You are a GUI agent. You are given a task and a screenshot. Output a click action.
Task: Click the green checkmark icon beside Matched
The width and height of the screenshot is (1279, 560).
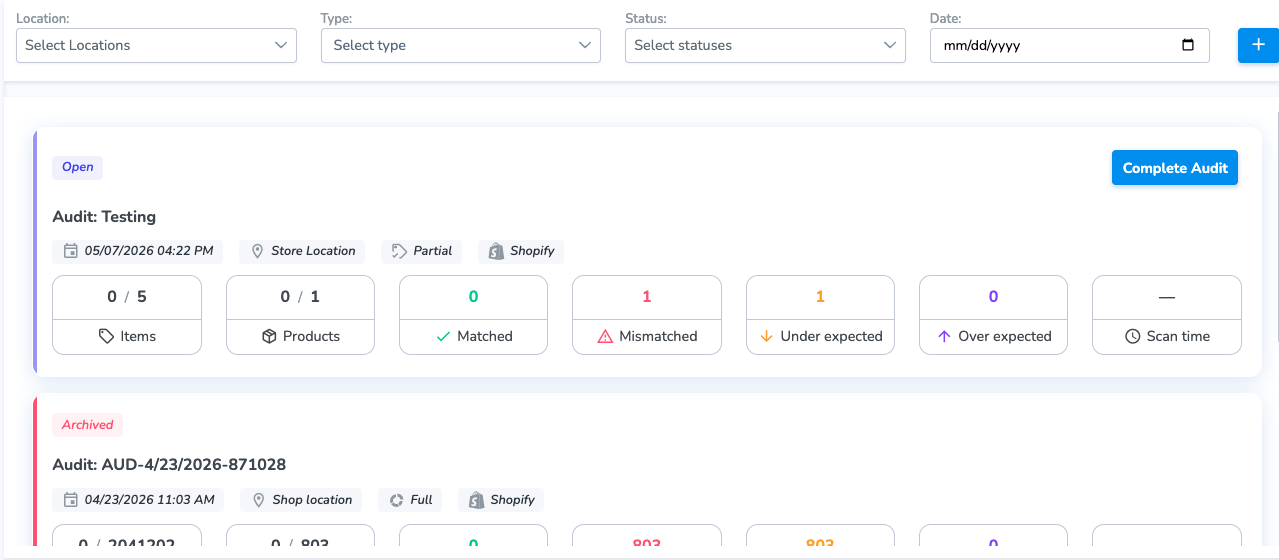pos(443,337)
